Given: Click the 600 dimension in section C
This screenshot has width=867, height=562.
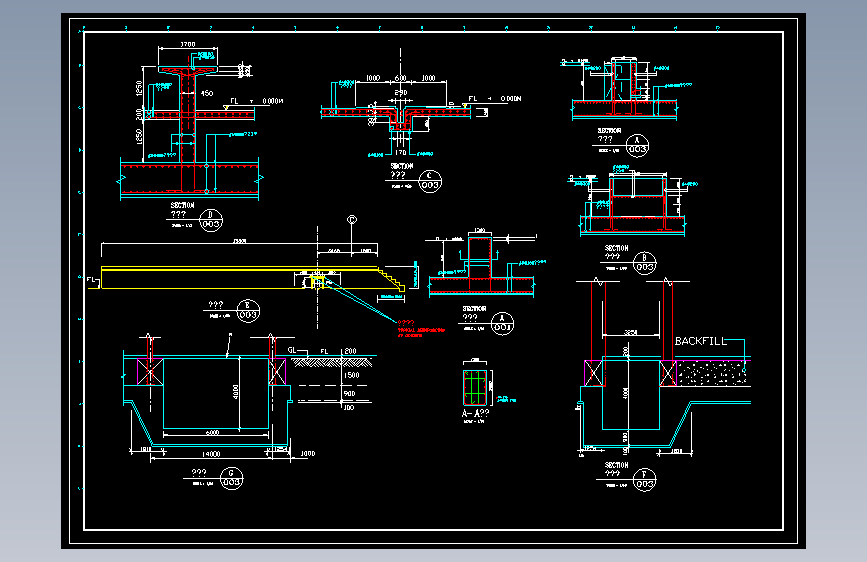Looking at the screenshot, I should pyautogui.click(x=400, y=78).
